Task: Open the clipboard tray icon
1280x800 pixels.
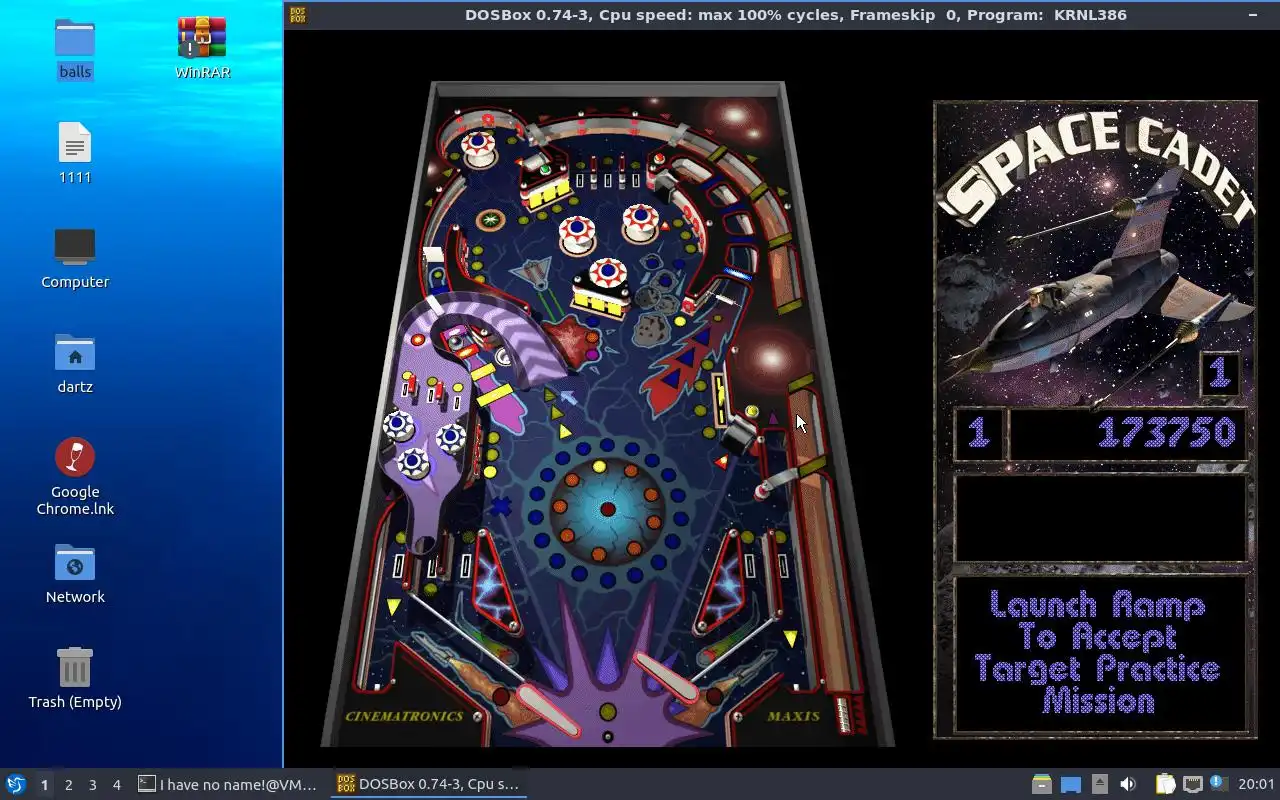Action: pos(1165,784)
